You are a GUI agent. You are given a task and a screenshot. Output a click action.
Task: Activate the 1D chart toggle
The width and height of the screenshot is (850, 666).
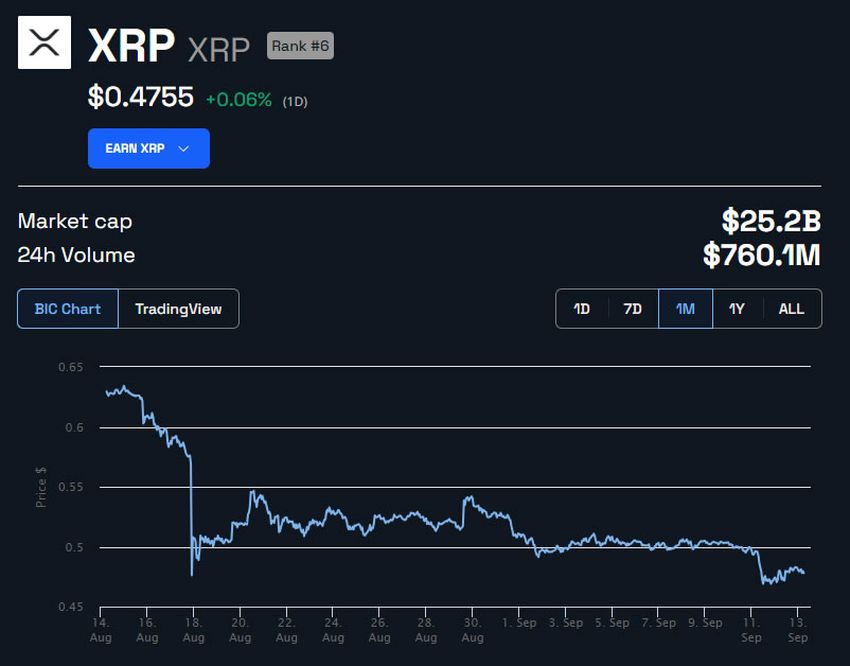pyautogui.click(x=581, y=309)
